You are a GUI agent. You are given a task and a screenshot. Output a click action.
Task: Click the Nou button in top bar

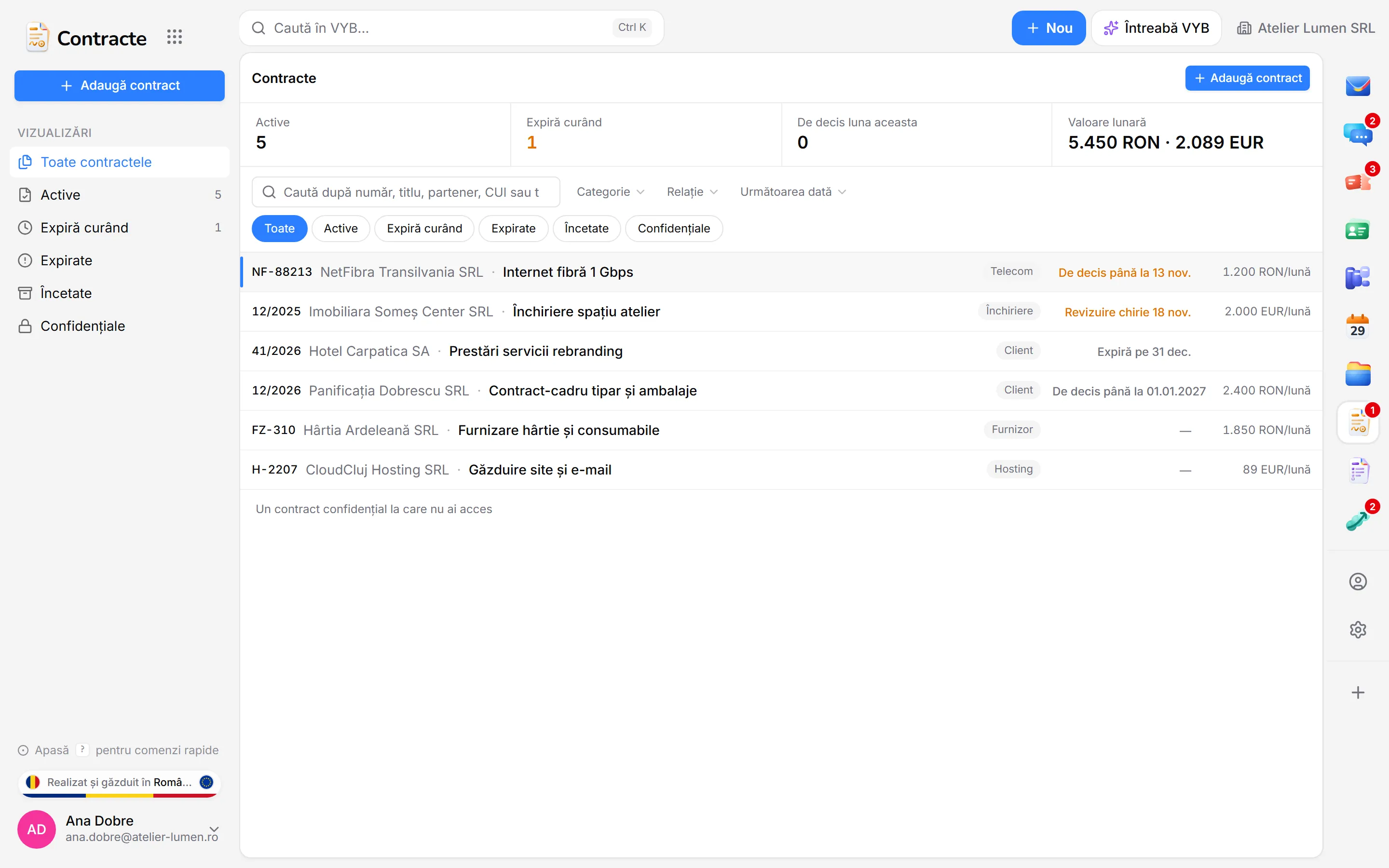pos(1048,28)
